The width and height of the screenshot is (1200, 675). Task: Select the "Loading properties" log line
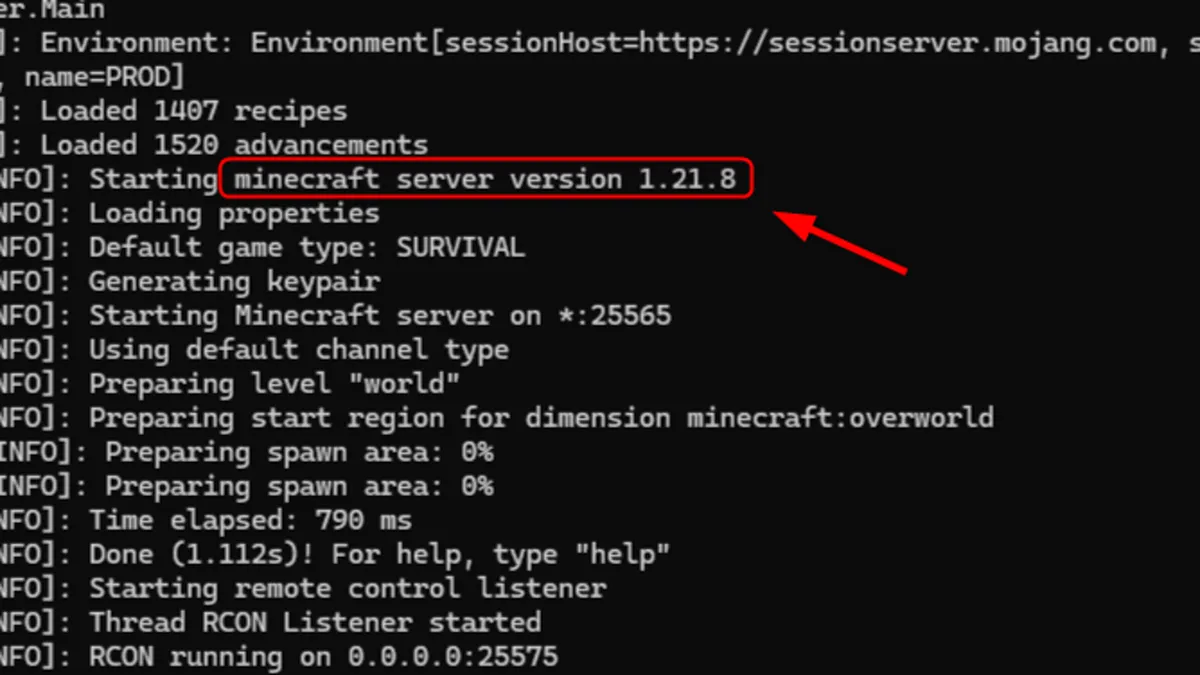point(234,214)
